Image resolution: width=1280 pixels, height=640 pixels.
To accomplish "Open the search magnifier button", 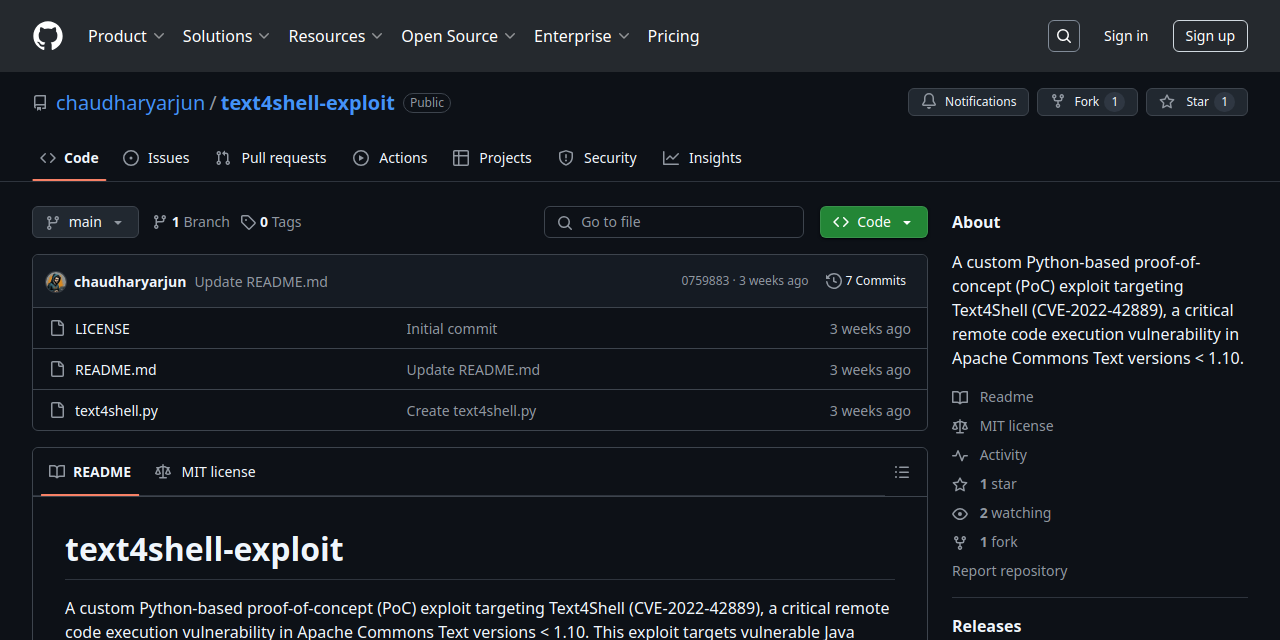I will tap(1064, 36).
